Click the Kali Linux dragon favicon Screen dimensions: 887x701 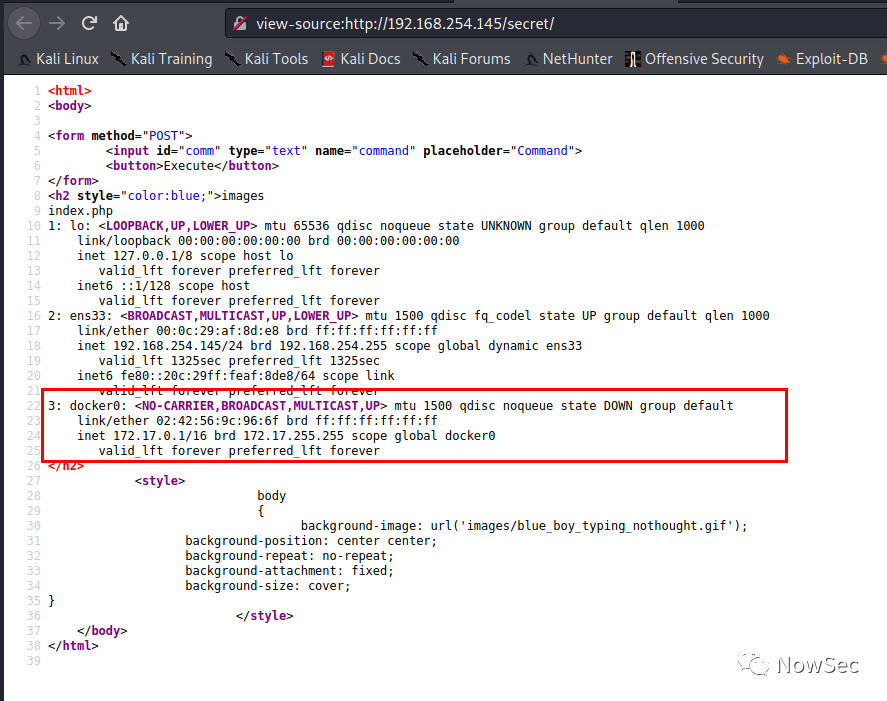(27, 59)
